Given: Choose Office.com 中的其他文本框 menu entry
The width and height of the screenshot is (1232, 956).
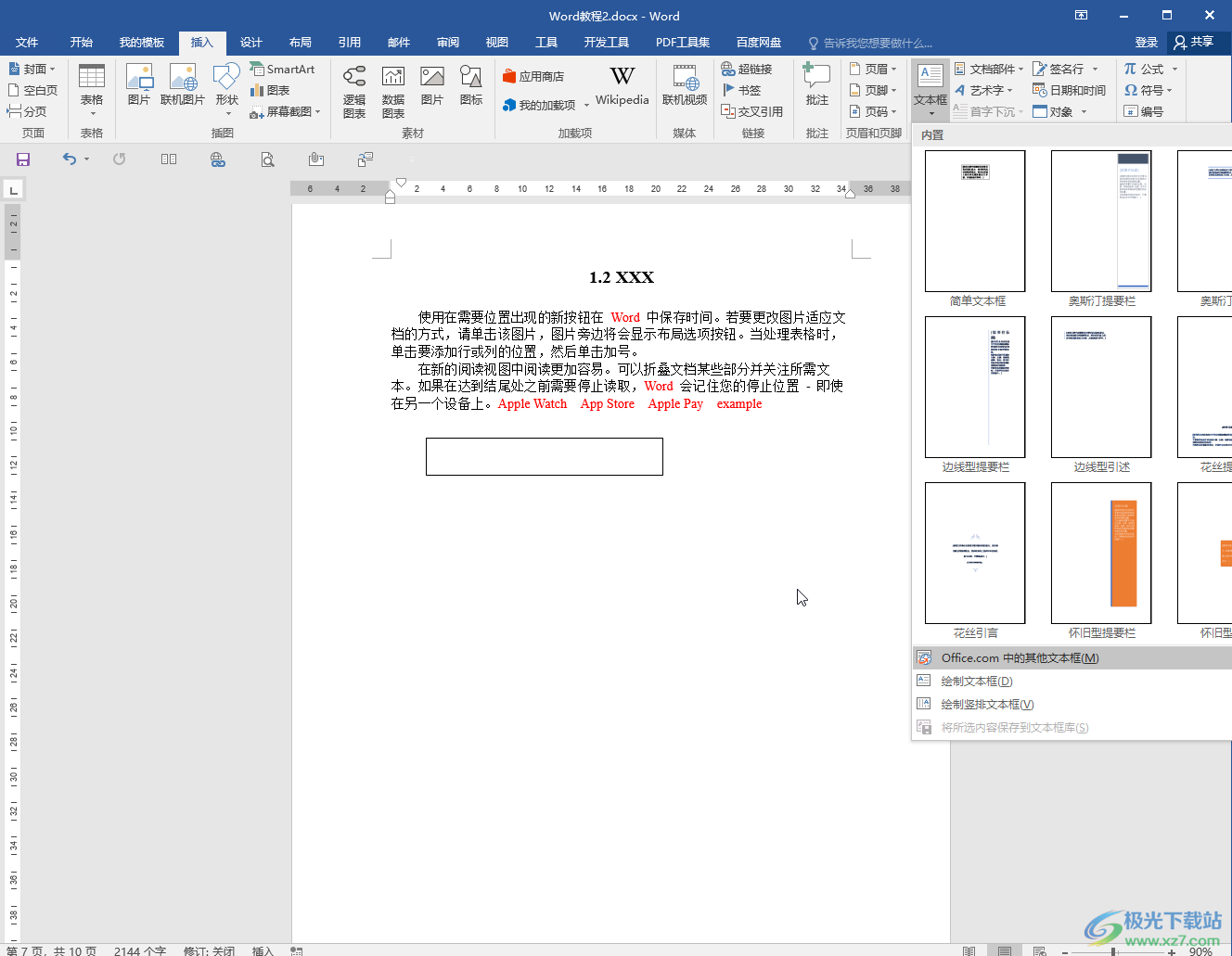Looking at the screenshot, I should click(x=1072, y=658).
